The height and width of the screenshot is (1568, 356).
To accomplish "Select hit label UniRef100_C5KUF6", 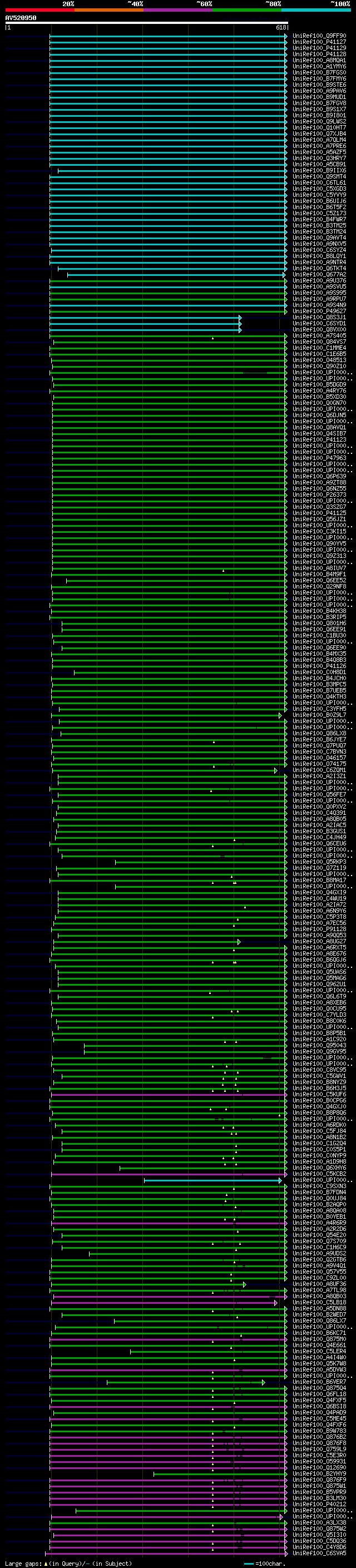I will click(x=319, y=1095).
